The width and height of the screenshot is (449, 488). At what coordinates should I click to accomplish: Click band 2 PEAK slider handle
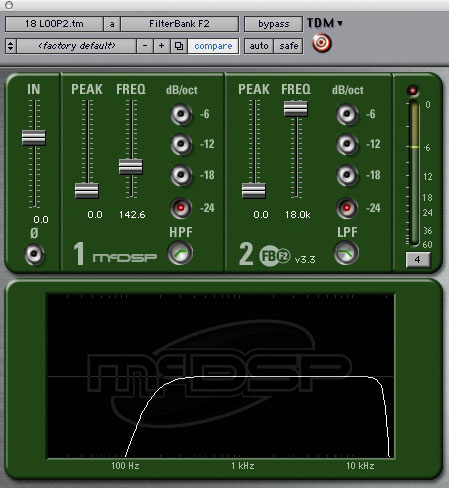254,191
